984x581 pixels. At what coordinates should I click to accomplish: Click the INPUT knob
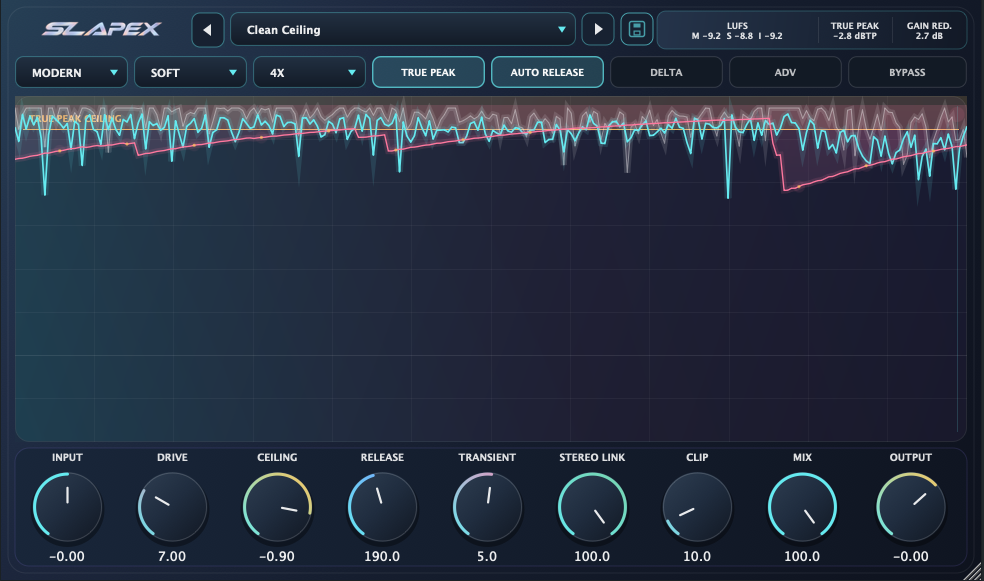click(67, 507)
